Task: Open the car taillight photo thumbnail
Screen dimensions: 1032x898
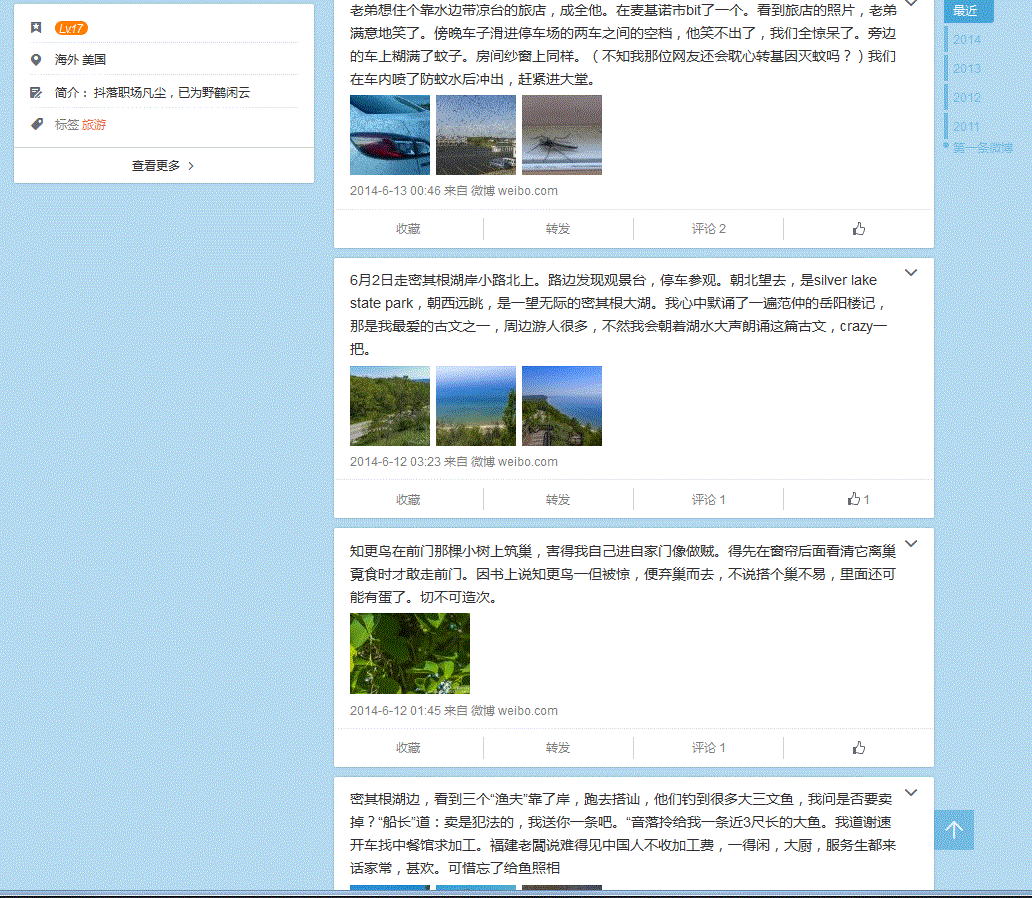Action: (x=390, y=135)
